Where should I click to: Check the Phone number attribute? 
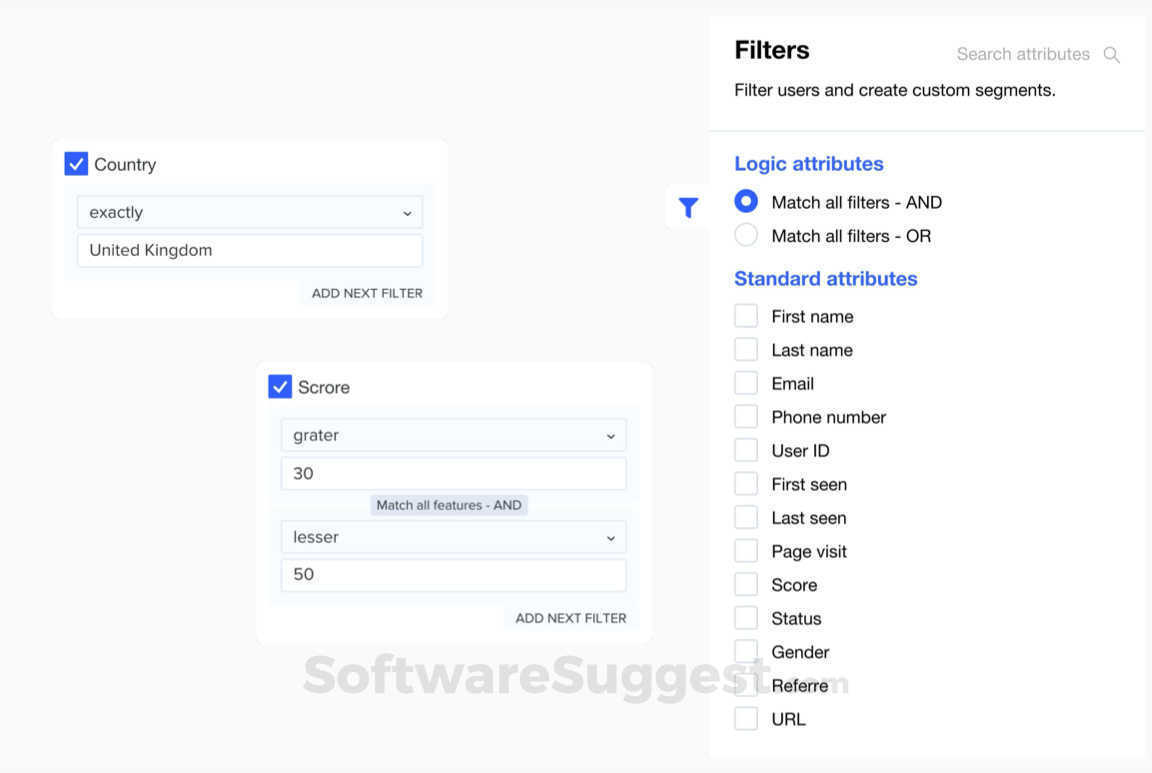(746, 416)
